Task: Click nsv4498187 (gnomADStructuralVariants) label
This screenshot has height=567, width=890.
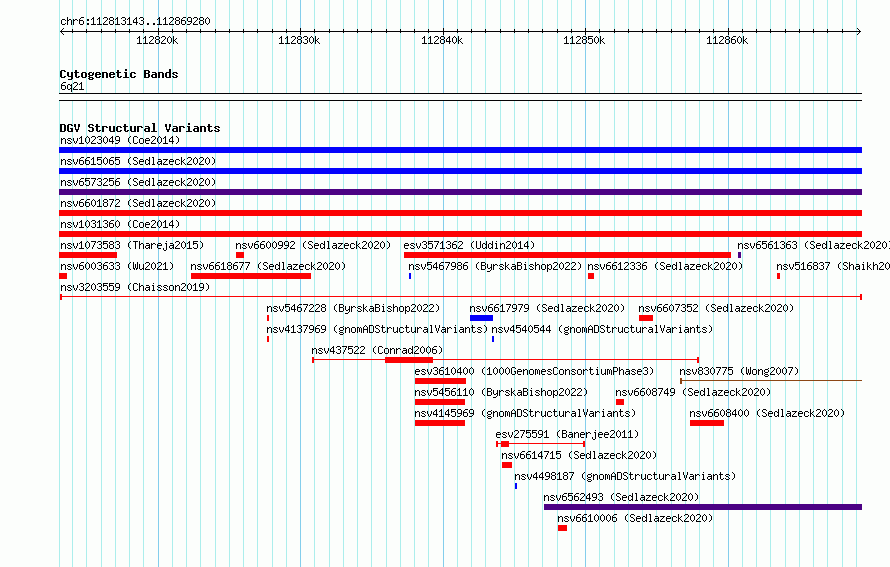Action: pos(625,476)
